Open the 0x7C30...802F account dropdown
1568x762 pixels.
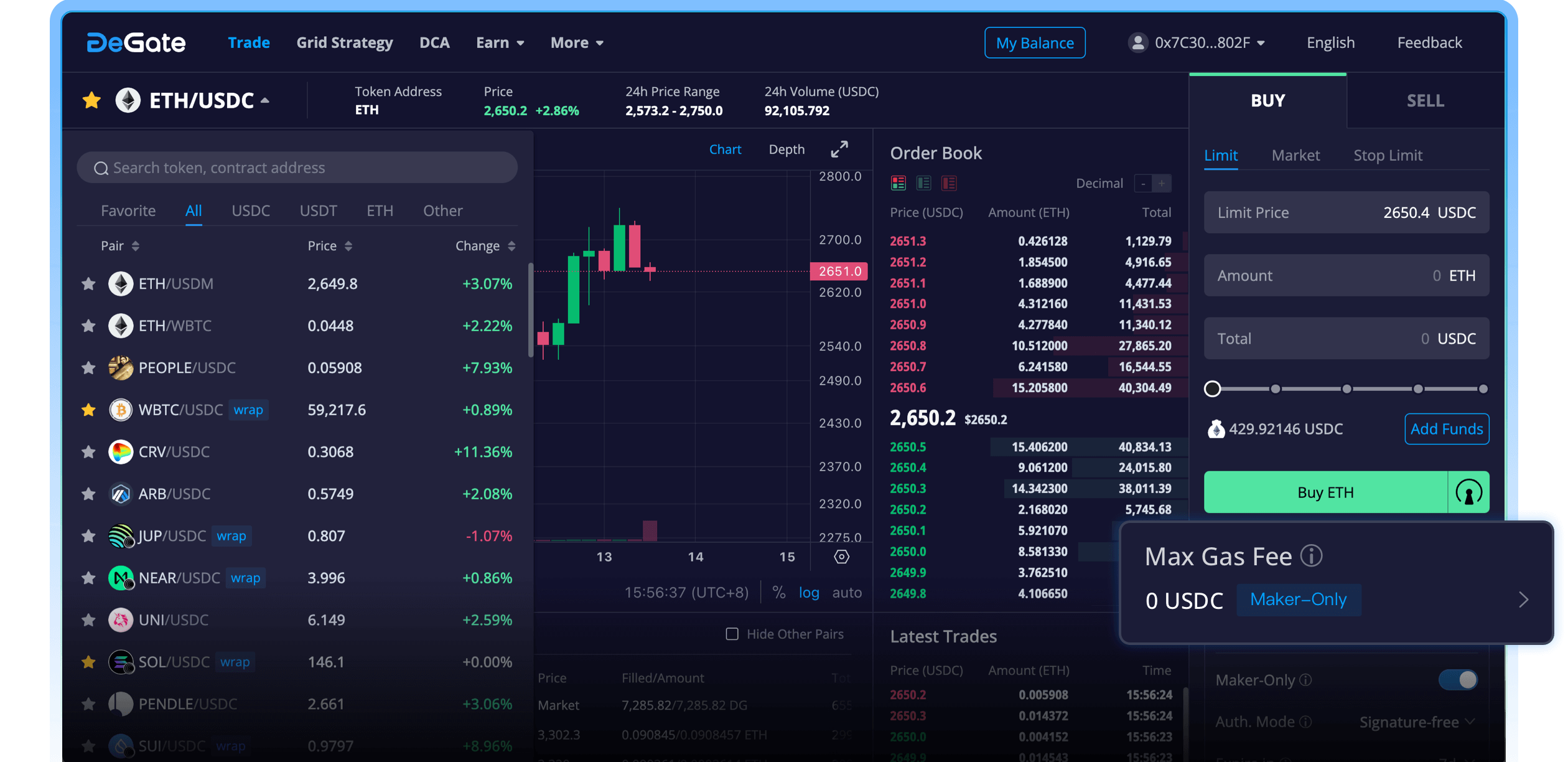(x=1210, y=42)
